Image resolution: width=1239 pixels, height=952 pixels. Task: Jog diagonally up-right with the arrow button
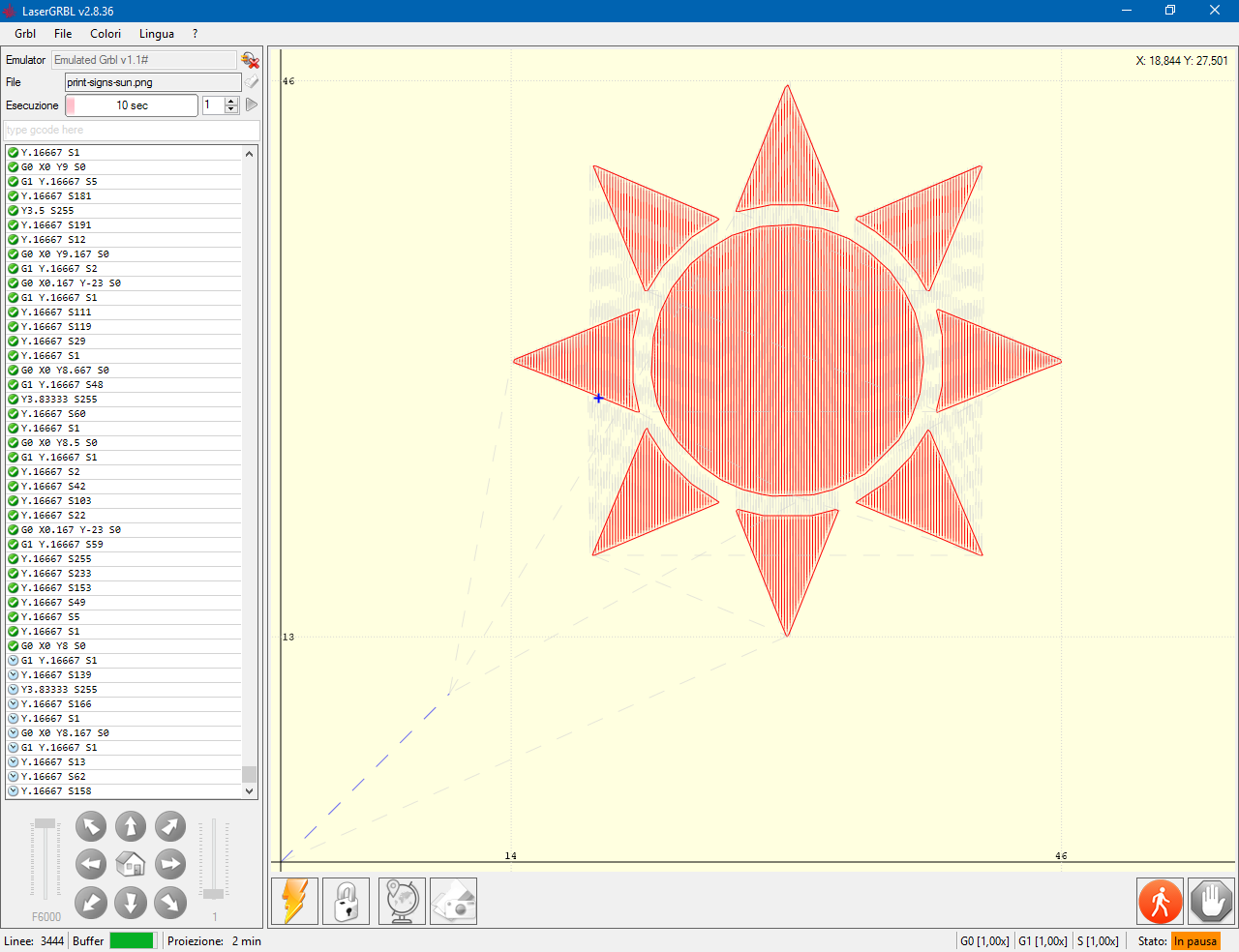pos(170,826)
